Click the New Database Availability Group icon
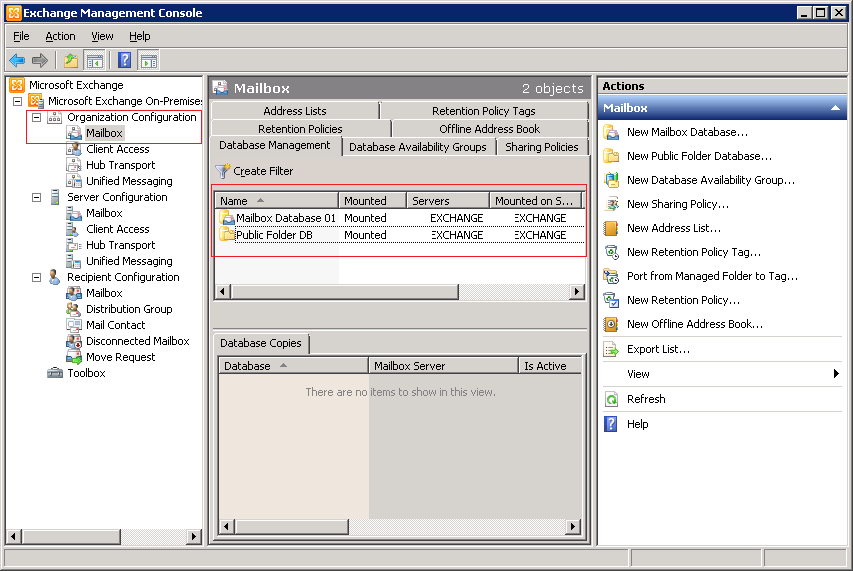 611,180
